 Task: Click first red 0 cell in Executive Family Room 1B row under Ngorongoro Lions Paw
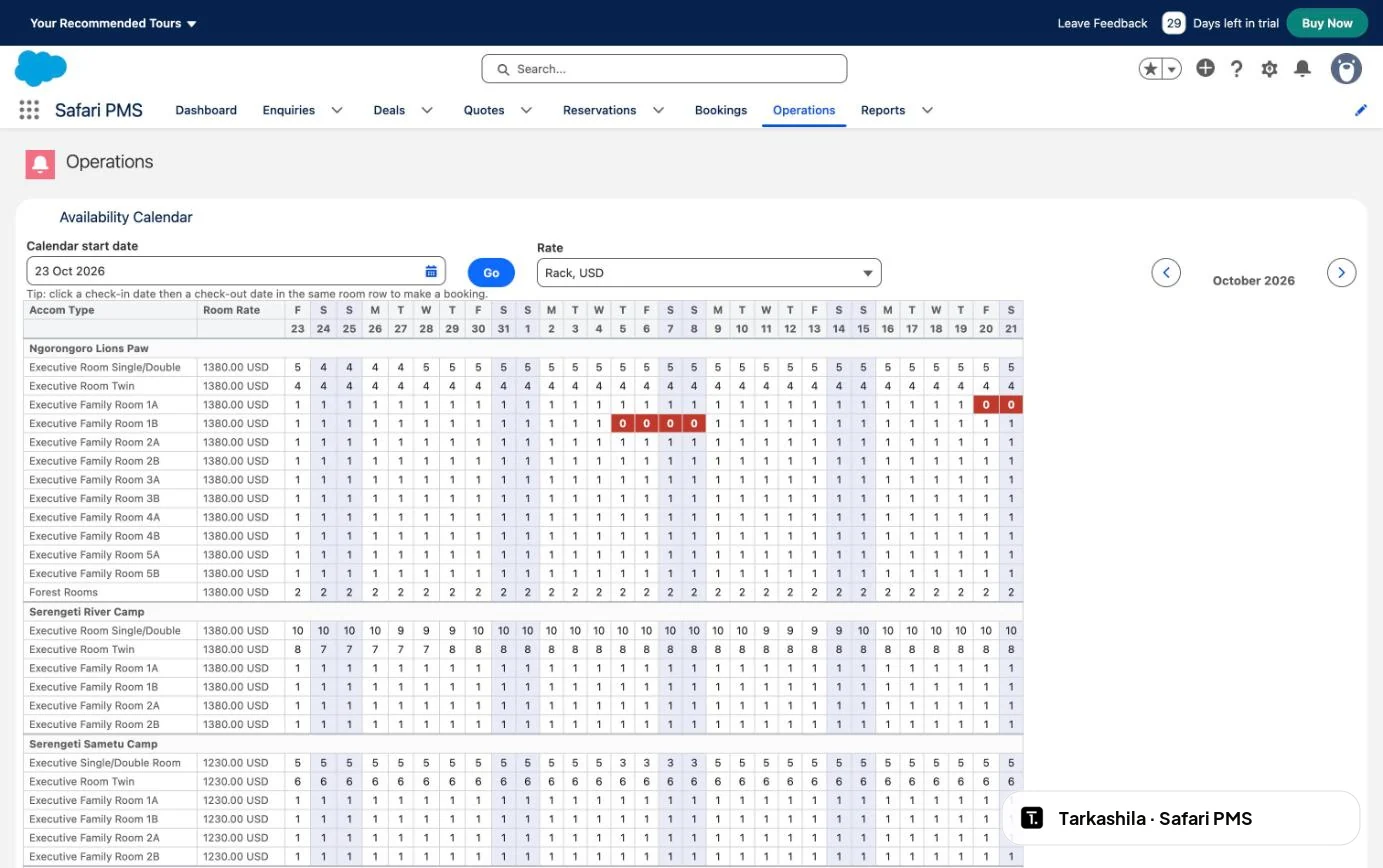pos(622,423)
